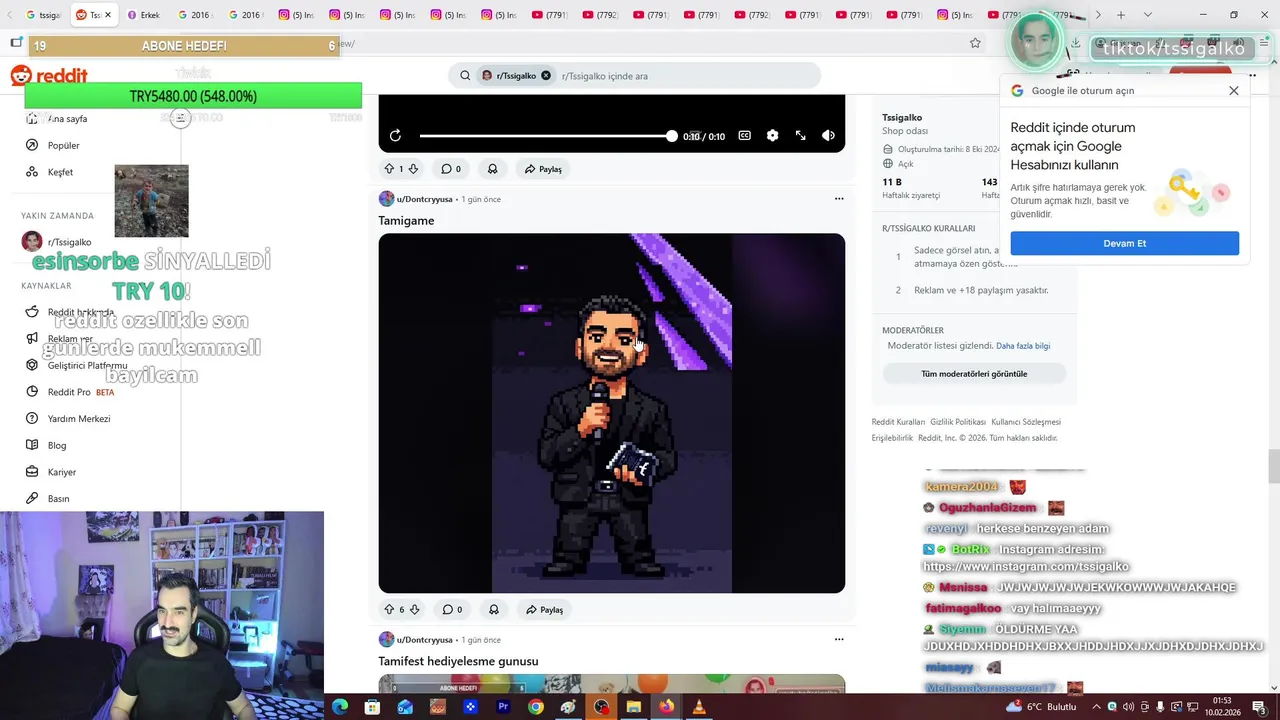Collapse the YAKIN ZAMANDA section
The width and height of the screenshot is (1280, 720).
point(58,216)
